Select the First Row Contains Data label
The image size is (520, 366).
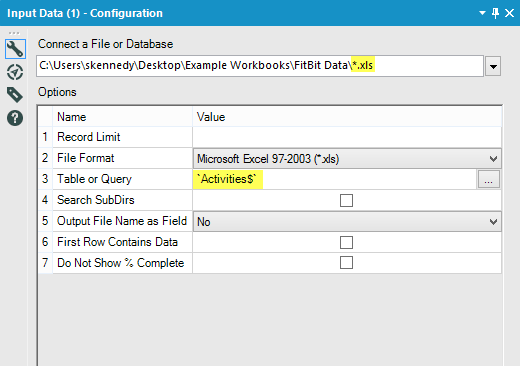[x=117, y=242]
